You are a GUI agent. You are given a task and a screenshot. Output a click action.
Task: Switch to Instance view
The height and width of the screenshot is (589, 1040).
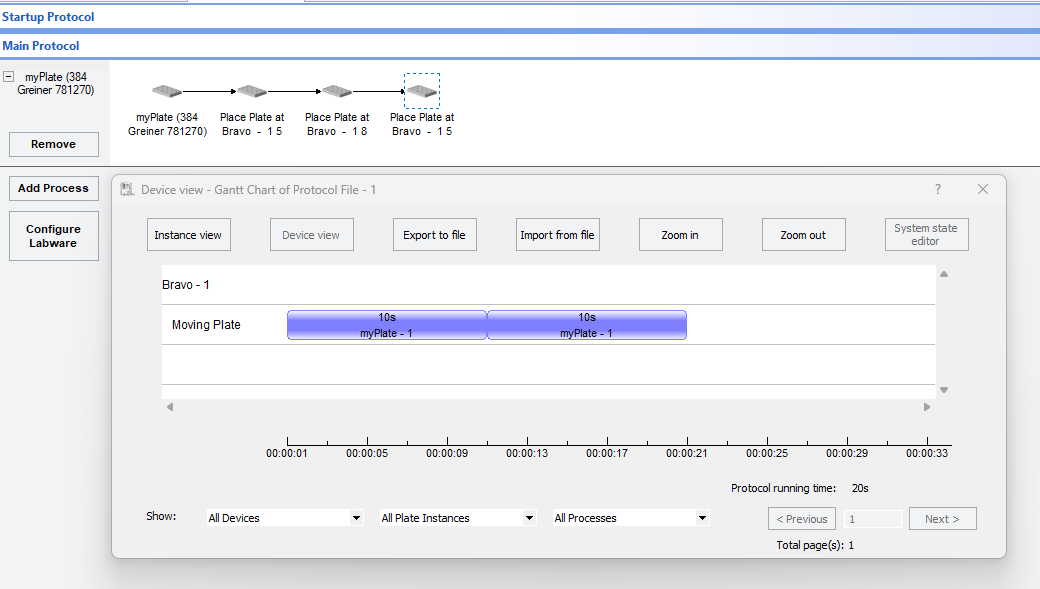pyautogui.click(x=188, y=235)
